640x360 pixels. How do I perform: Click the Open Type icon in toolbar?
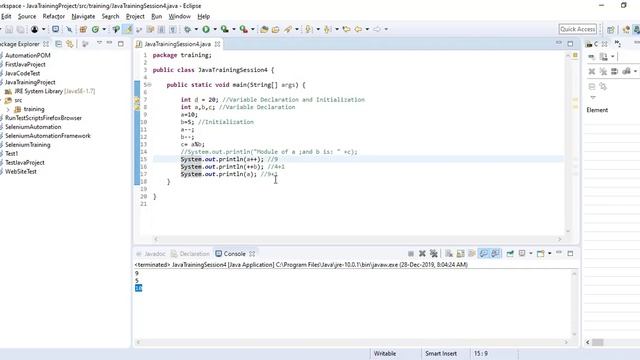264,29
